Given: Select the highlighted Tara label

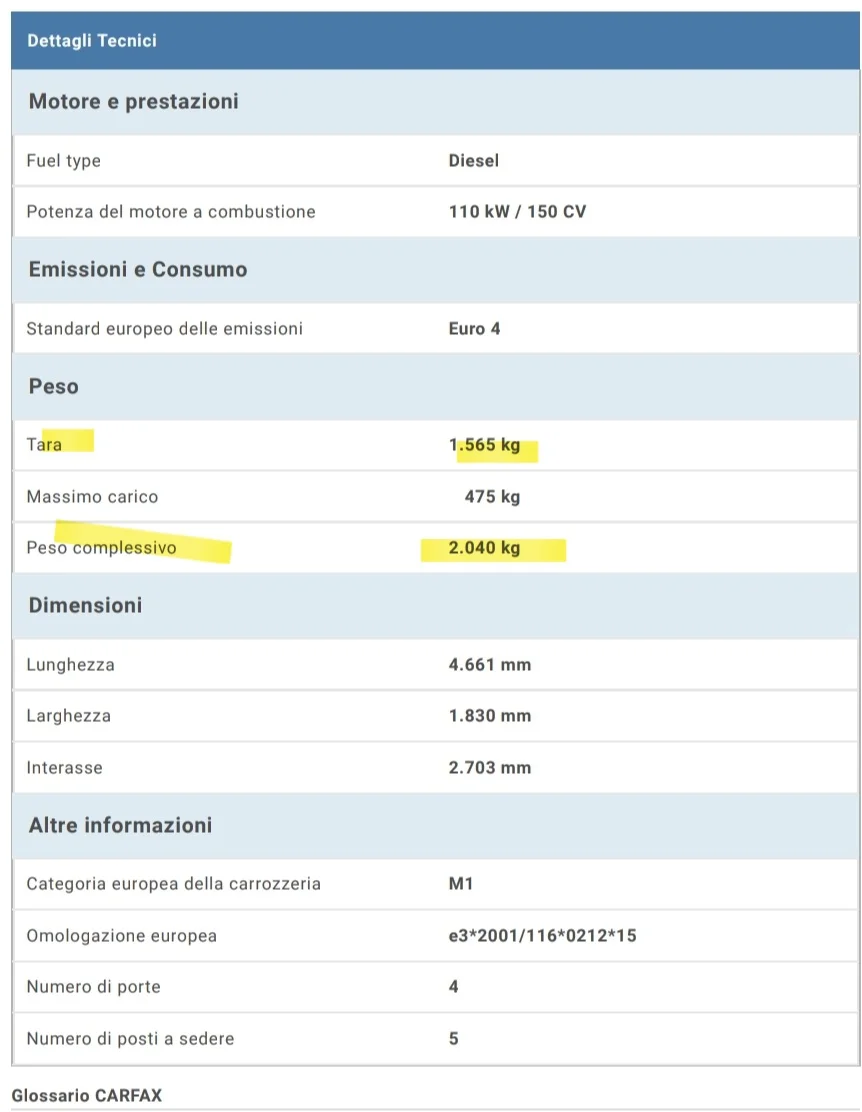Looking at the screenshot, I should [45, 444].
